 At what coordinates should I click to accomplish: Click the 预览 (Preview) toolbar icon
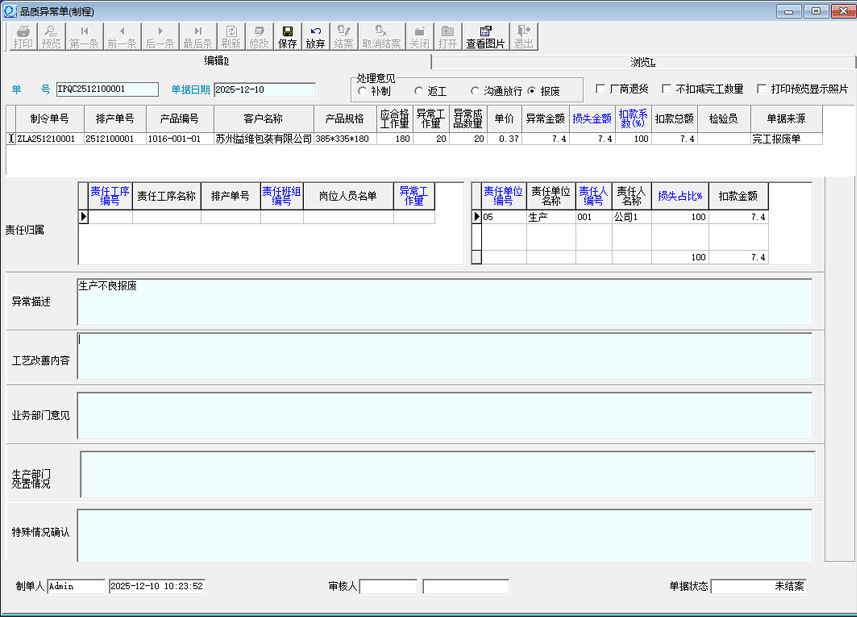(x=50, y=37)
